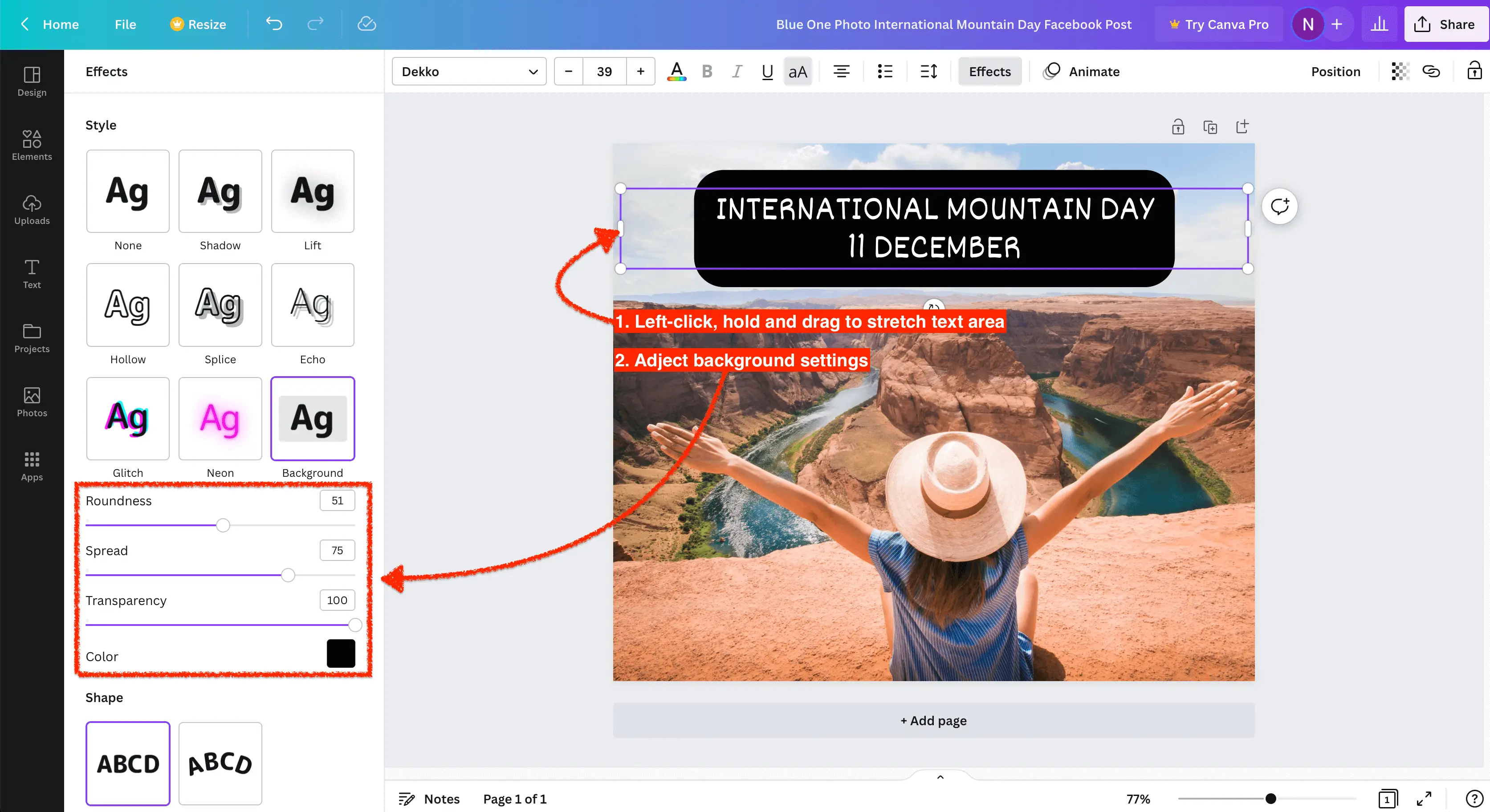Select the Neon text style
Viewport: 1490px width, 812px height.
(220, 419)
